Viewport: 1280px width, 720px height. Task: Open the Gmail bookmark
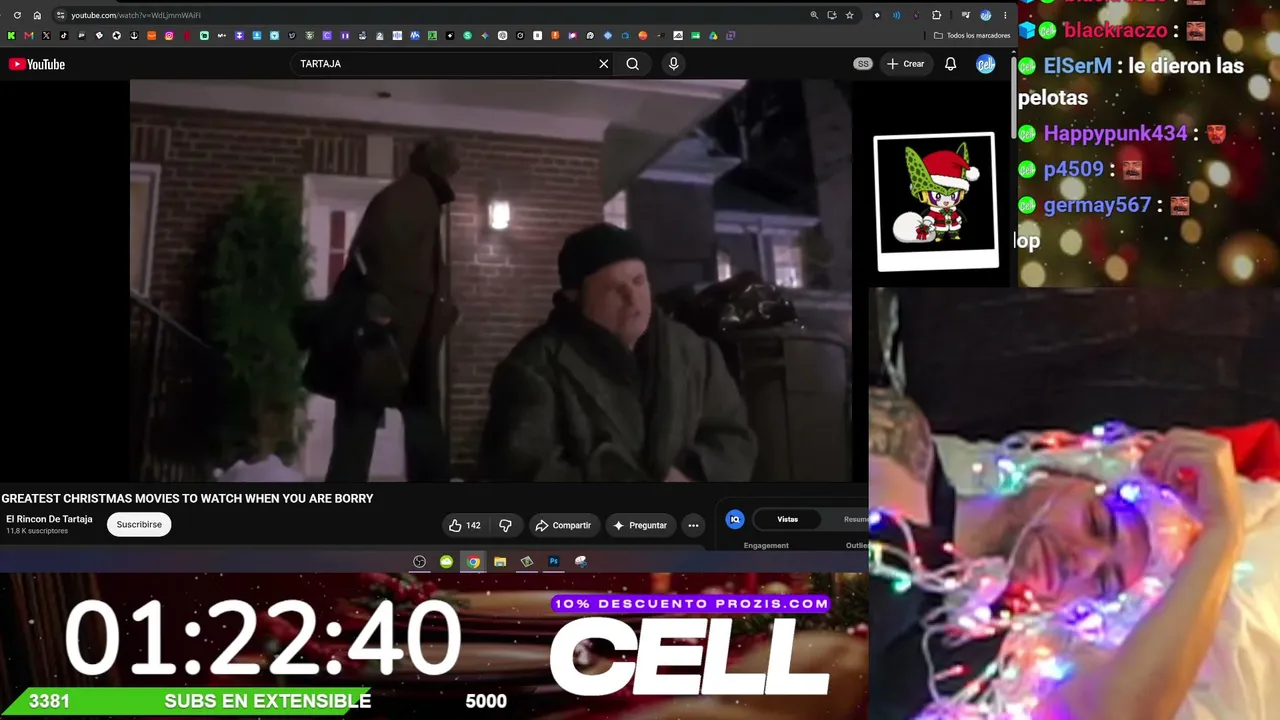(x=28, y=36)
